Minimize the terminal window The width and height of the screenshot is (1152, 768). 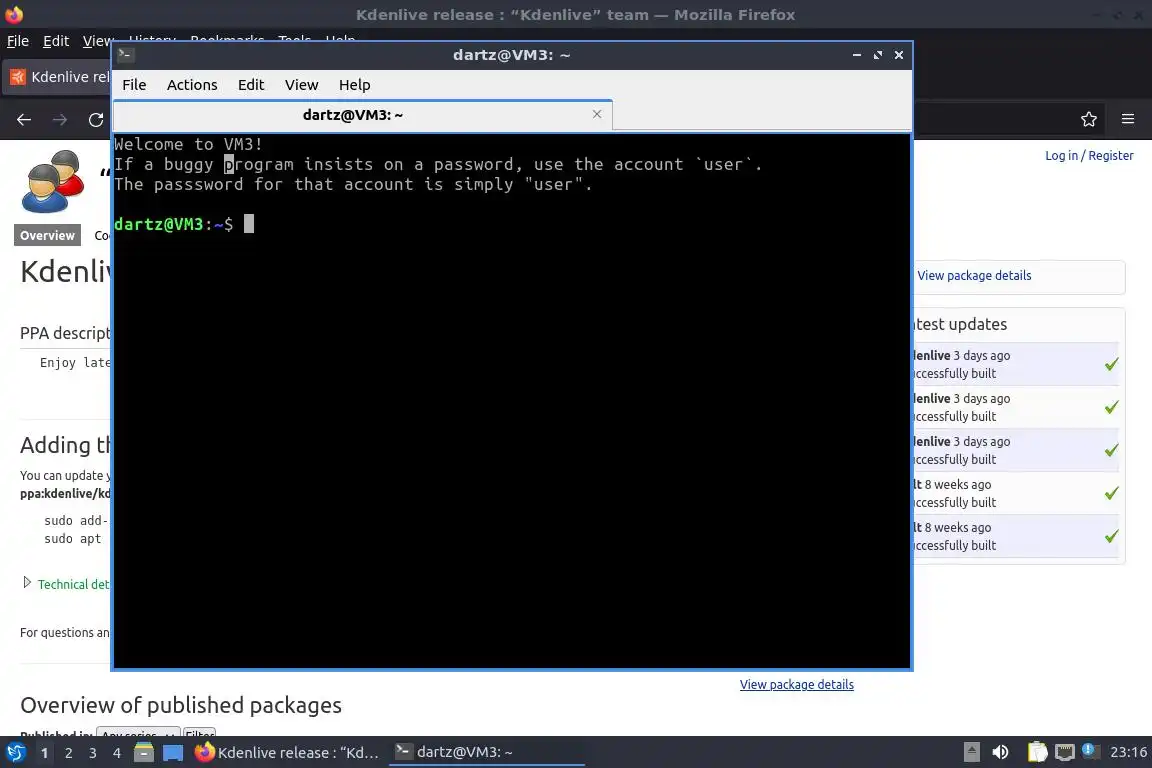857,55
